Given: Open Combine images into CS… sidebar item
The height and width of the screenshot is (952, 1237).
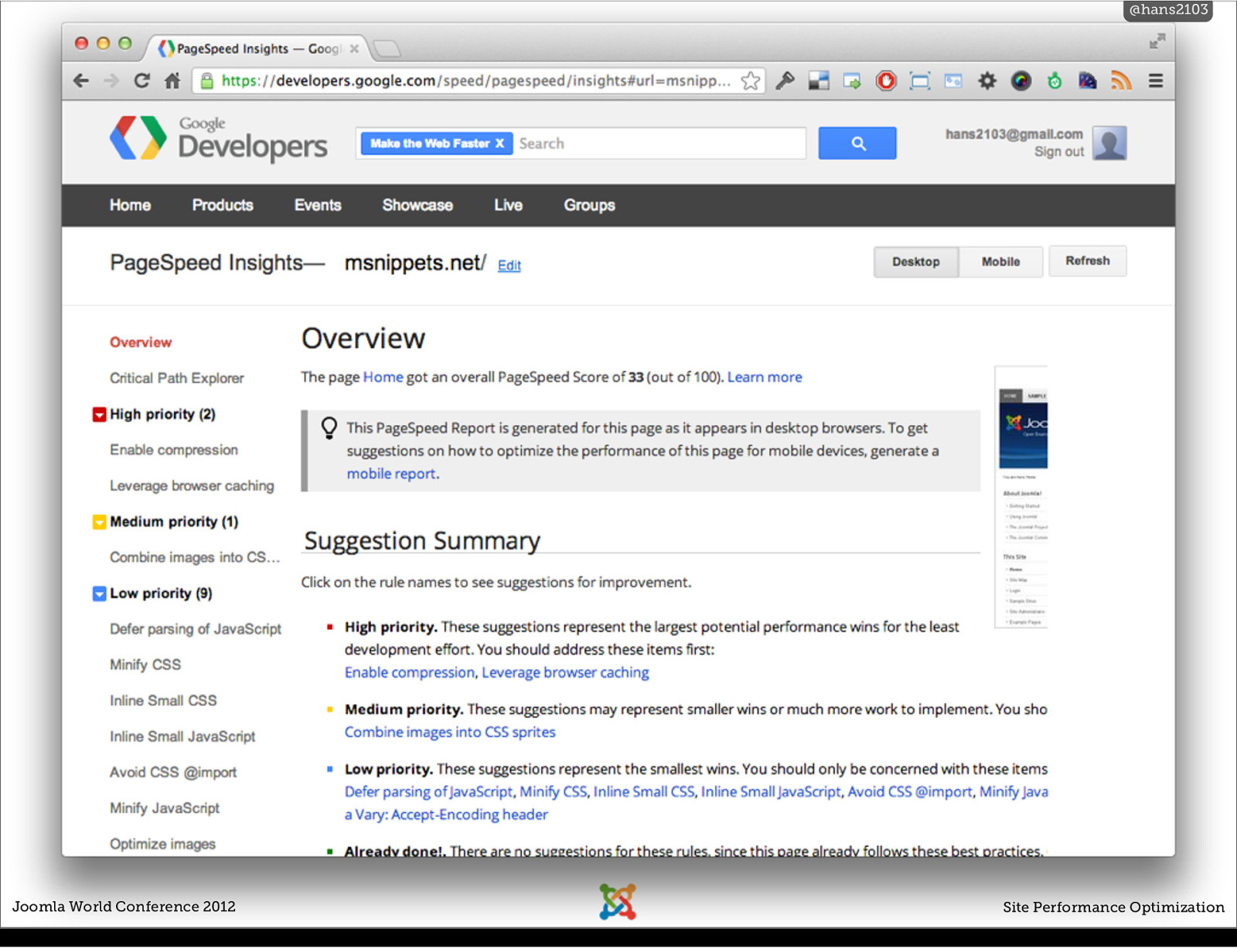Looking at the screenshot, I should [195, 557].
